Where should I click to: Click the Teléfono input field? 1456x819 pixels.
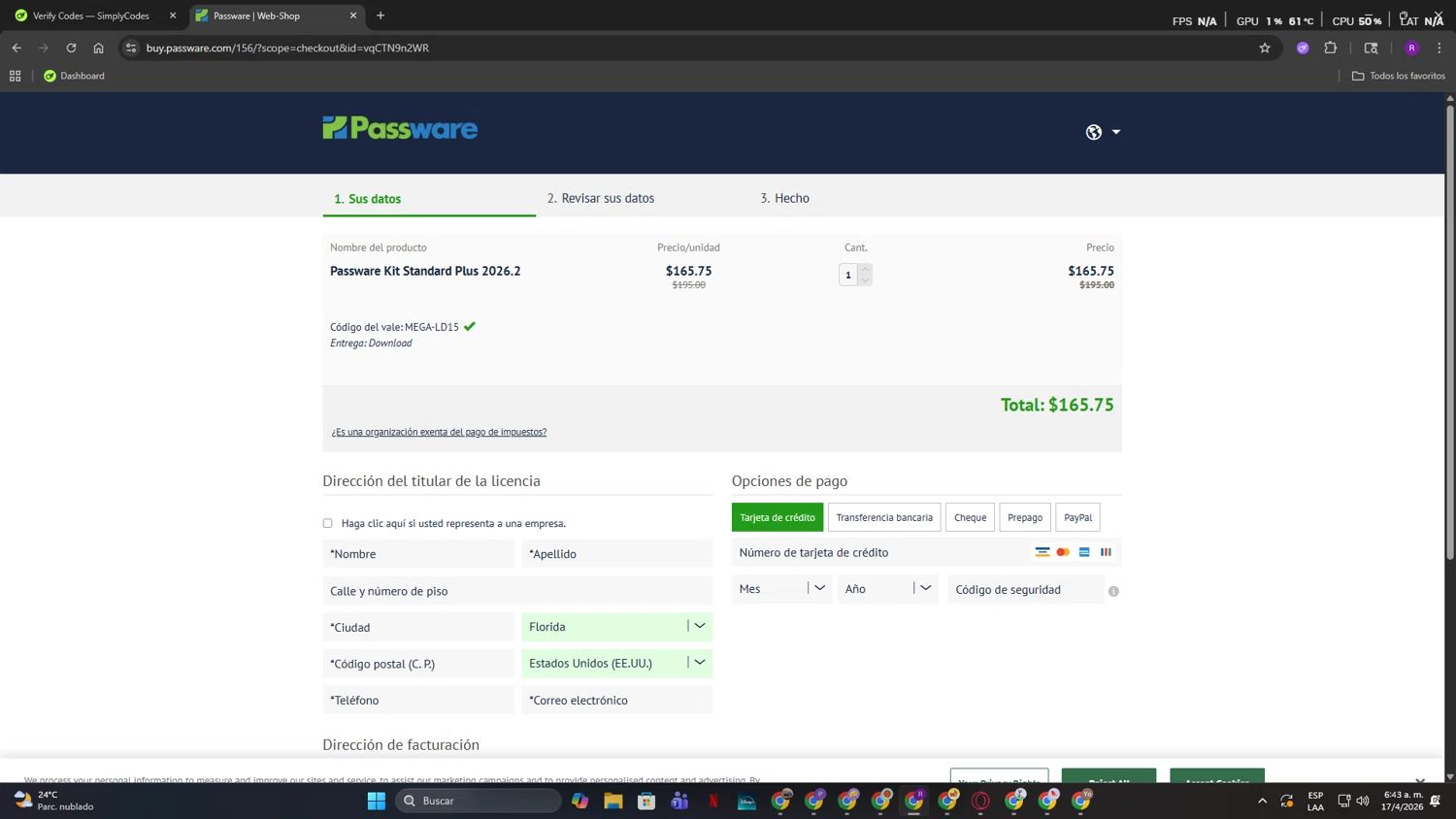pos(418,701)
